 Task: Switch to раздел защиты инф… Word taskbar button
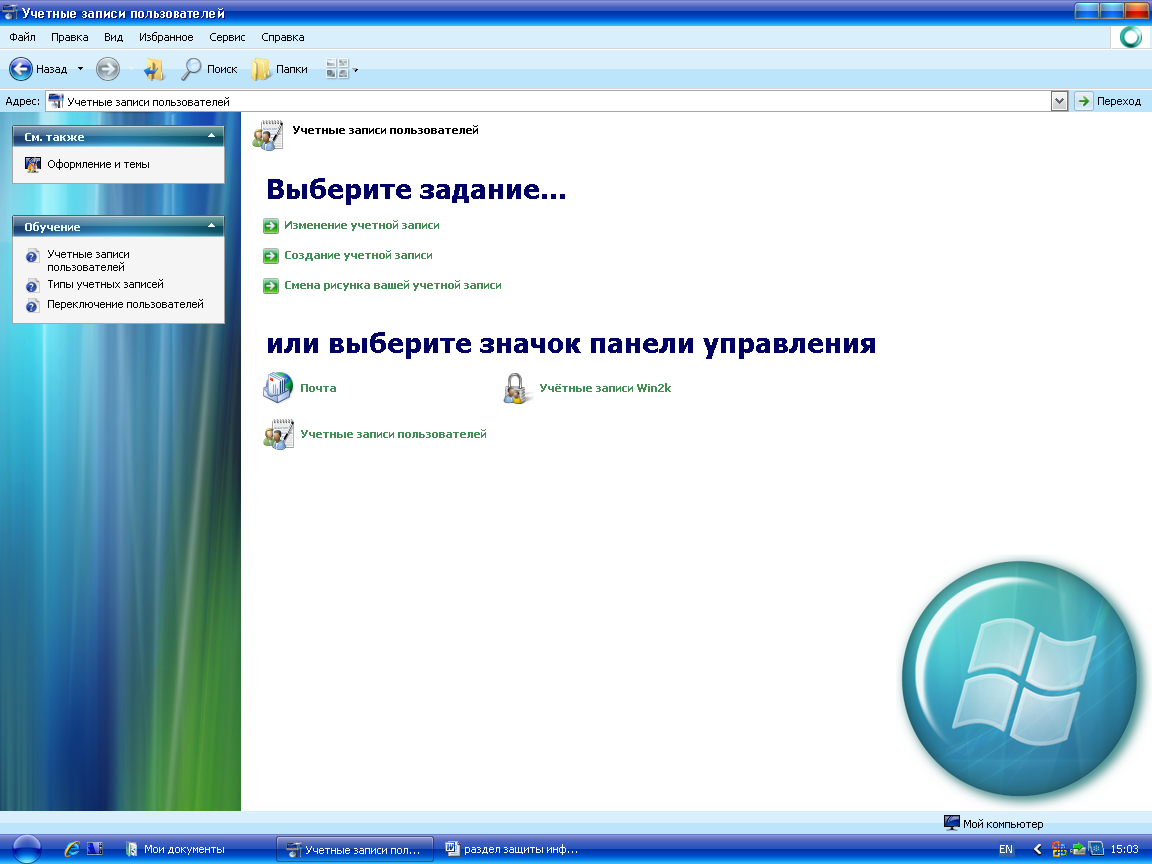512,849
